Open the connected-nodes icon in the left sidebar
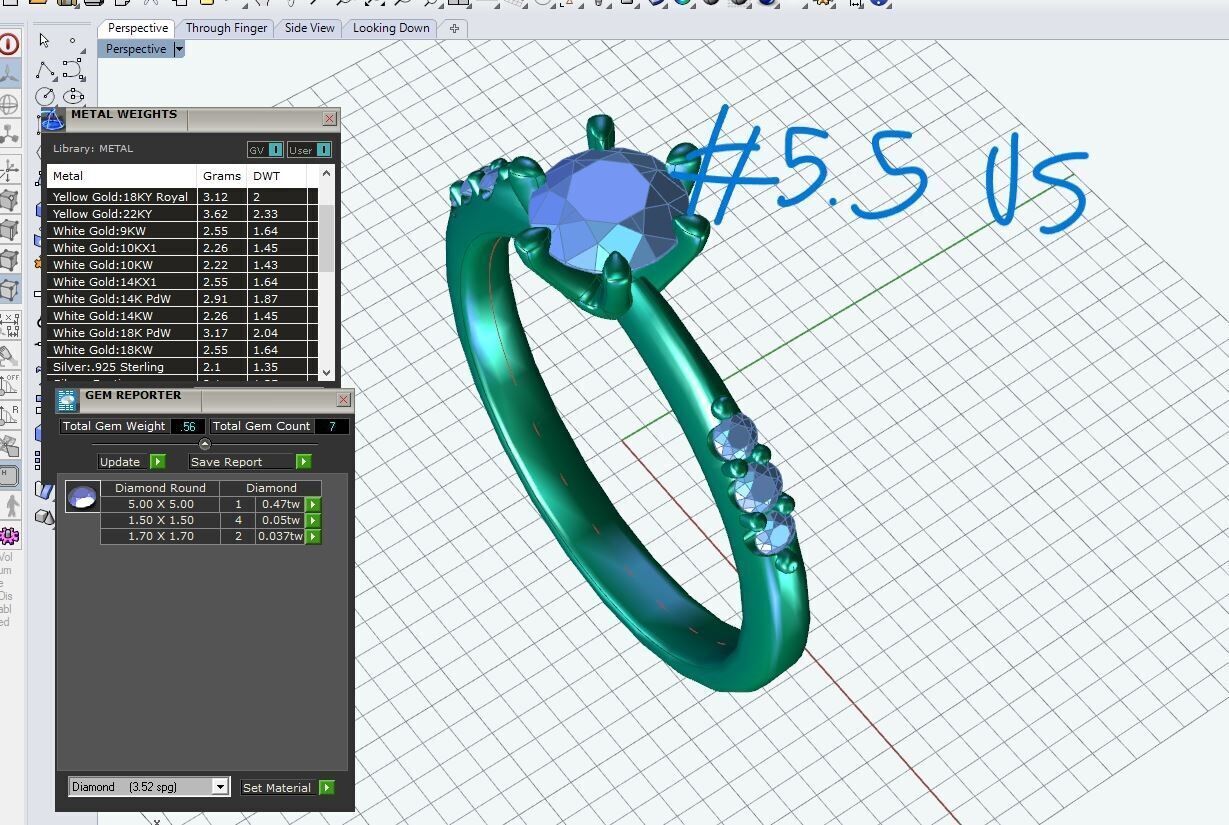 9,133
